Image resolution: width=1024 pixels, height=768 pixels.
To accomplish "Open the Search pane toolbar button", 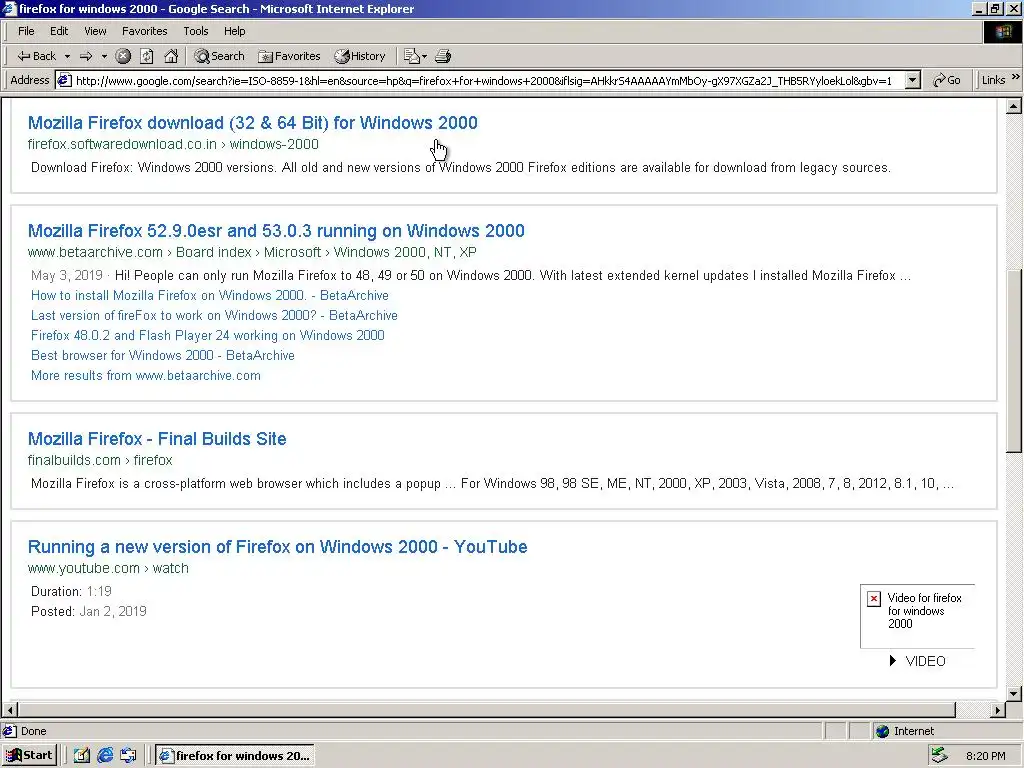I will click(x=219, y=56).
